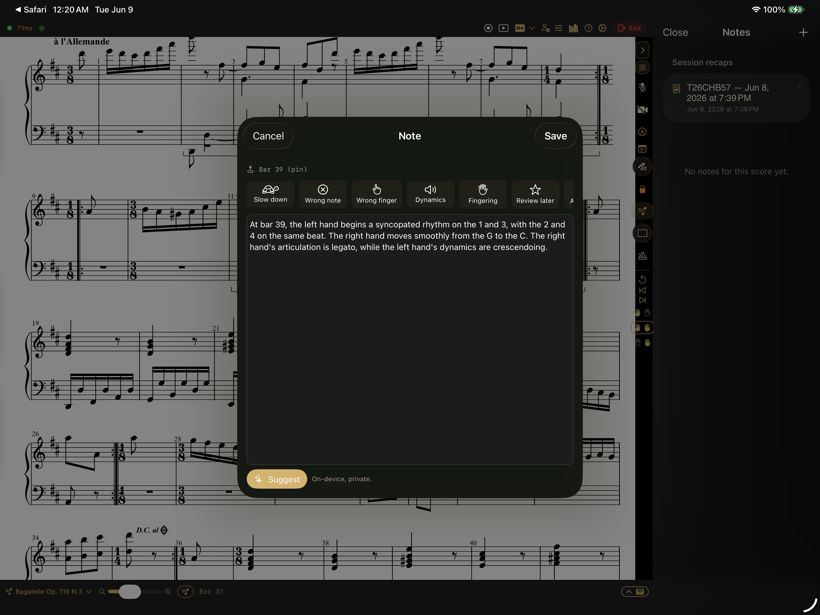The height and width of the screenshot is (615, 820).
Task: Toggle the orange lock
Action: pos(643,189)
